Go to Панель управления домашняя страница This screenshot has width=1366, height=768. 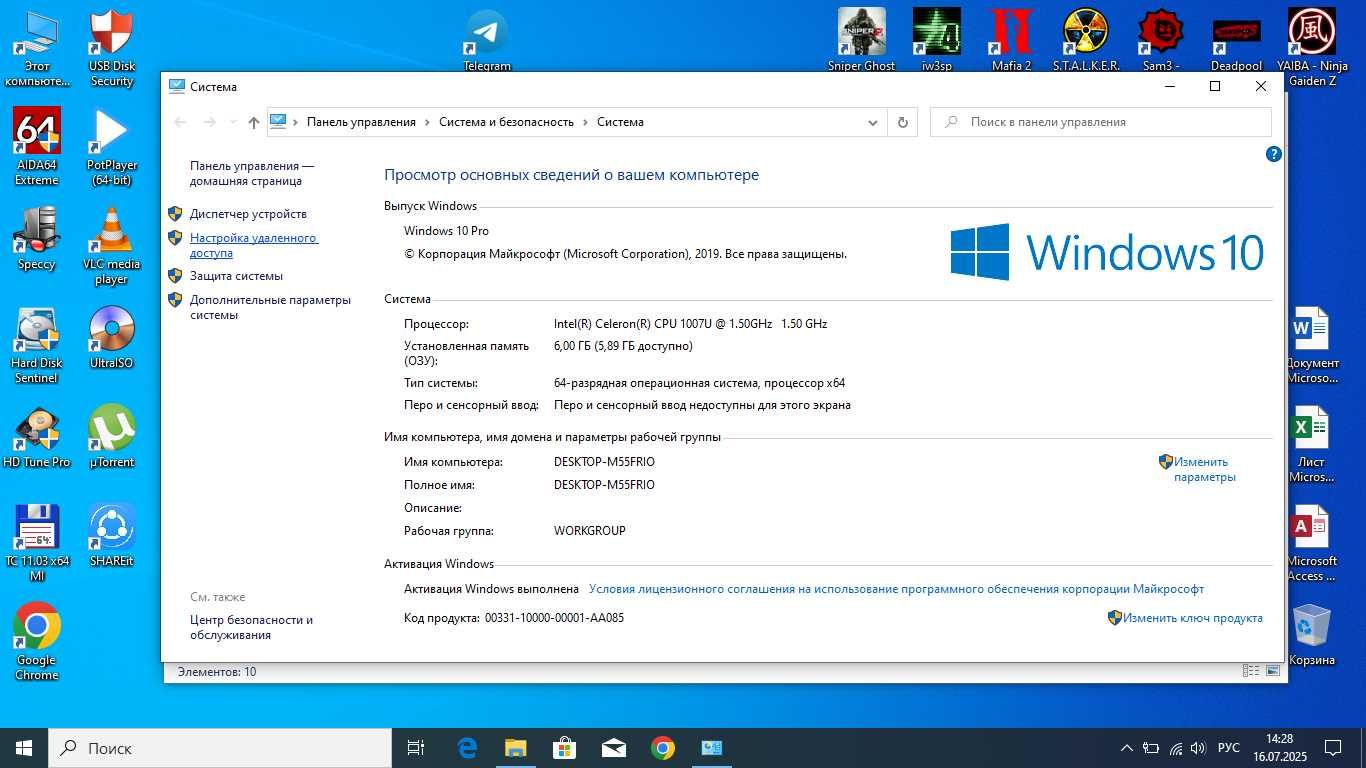[252, 173]
